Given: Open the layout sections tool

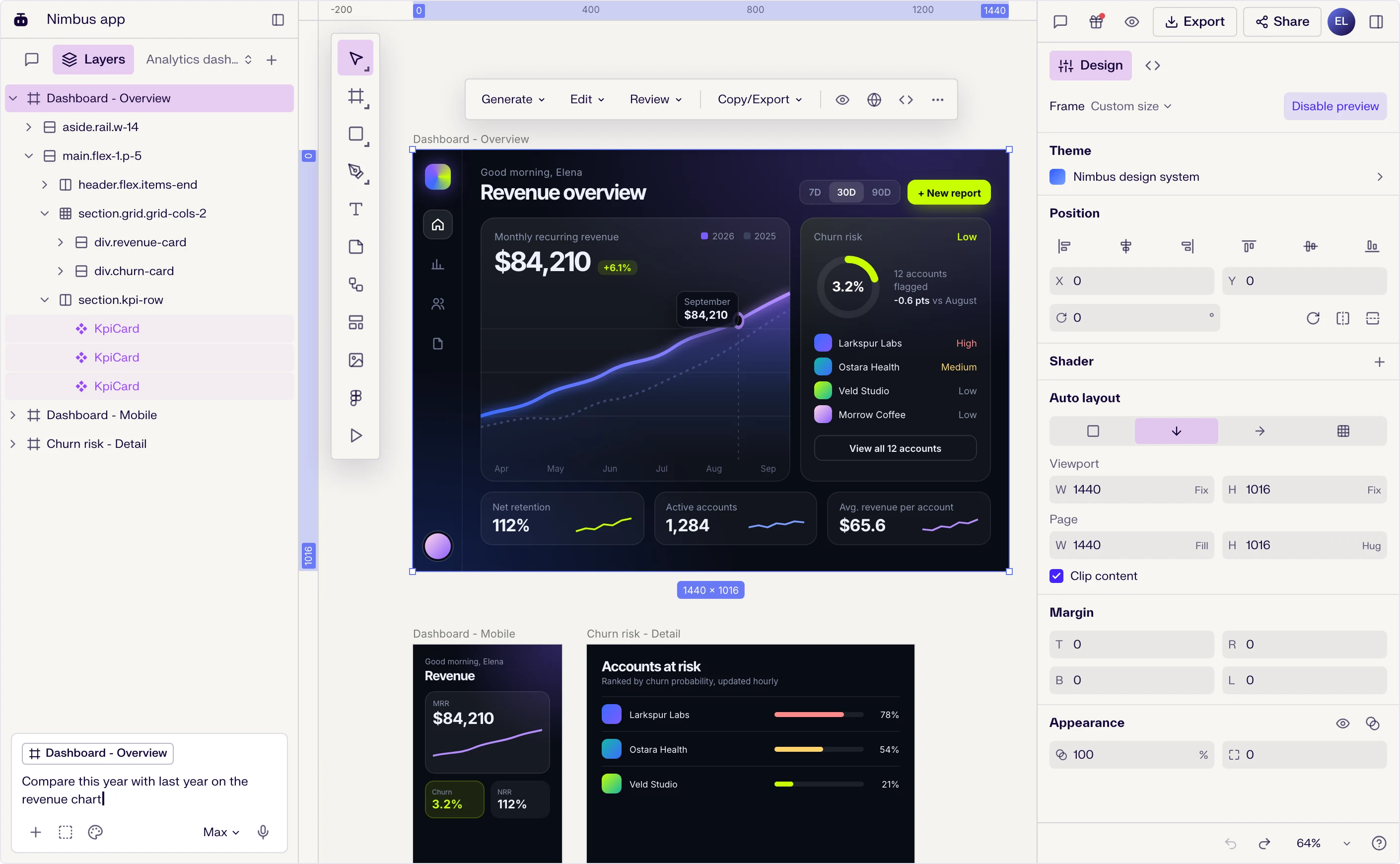Looking at the screenshot, I should 356,322.
